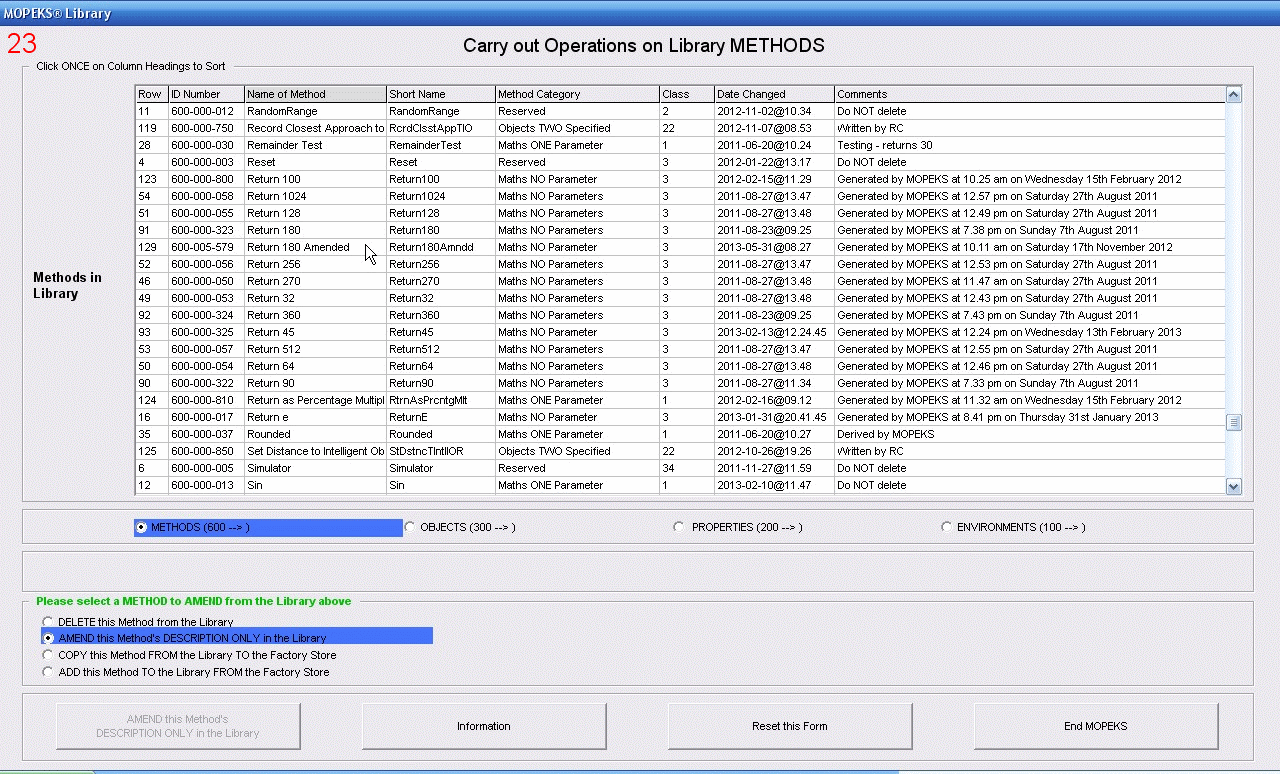Click date '2013-02-13@12.24.45'
The width and height of the screenshot is (1280, 774).
click(772, 332)
